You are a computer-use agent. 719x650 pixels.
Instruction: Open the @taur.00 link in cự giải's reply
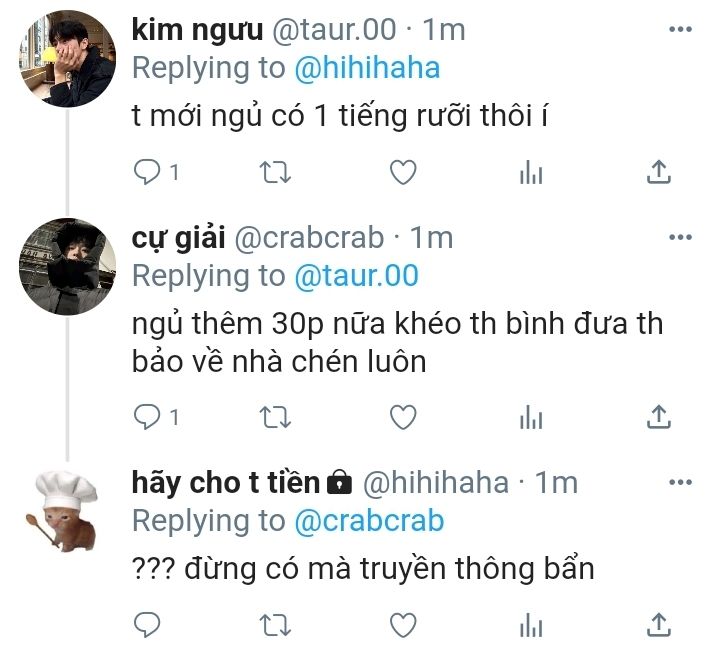pos(356,275)
